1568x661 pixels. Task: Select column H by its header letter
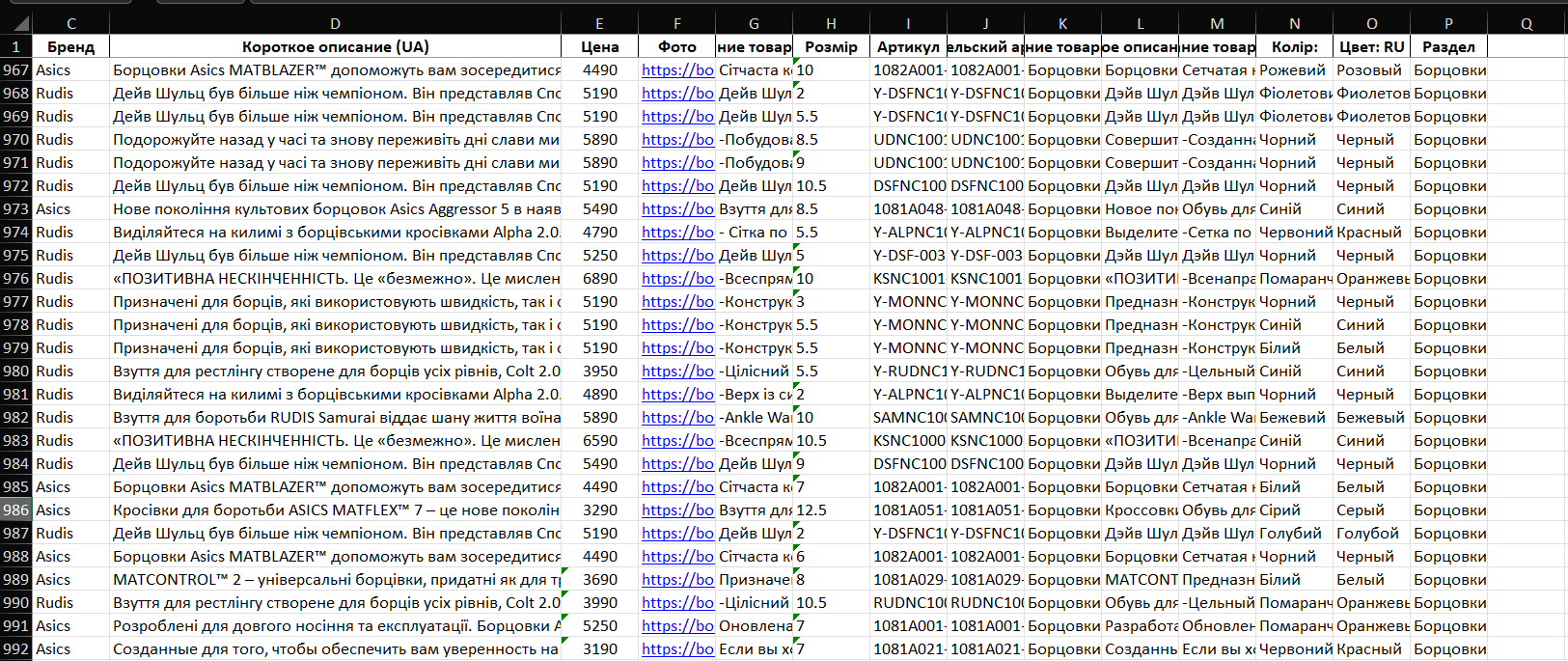832,24
